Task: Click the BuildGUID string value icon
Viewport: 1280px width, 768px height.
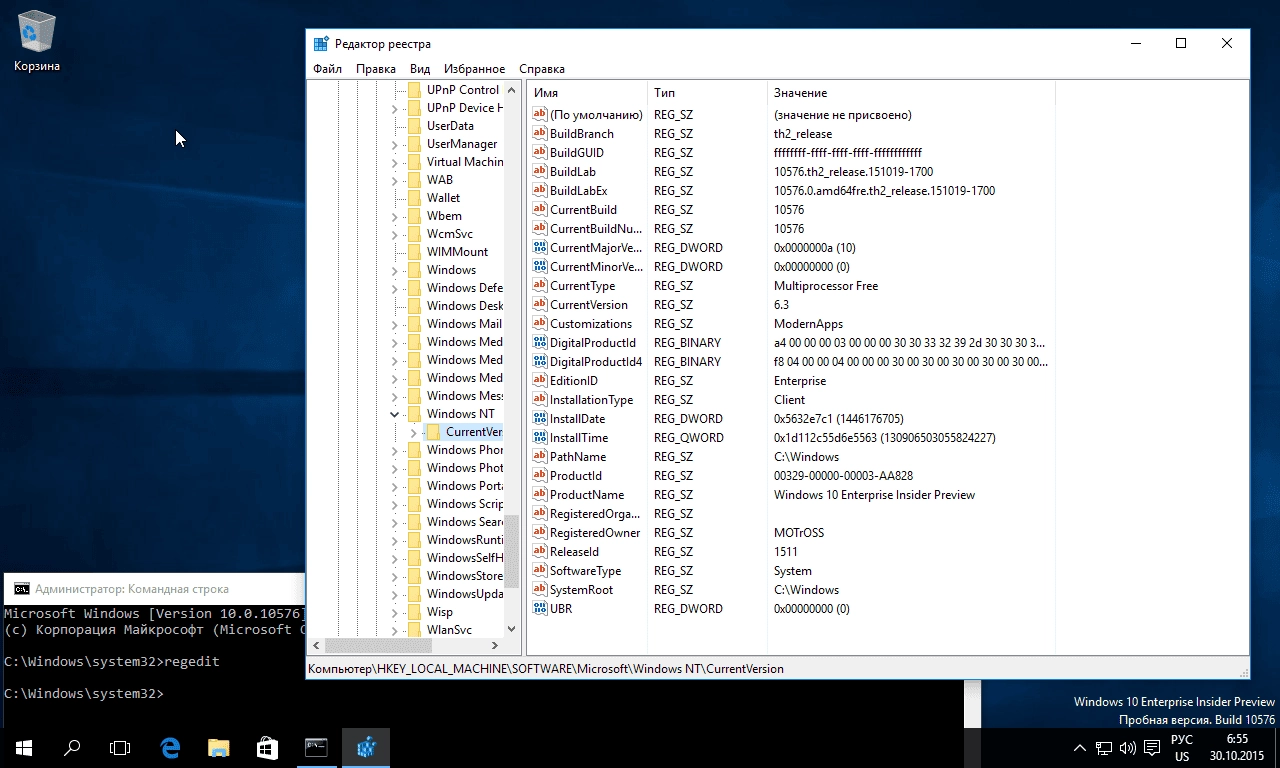Action: [540, 153]
